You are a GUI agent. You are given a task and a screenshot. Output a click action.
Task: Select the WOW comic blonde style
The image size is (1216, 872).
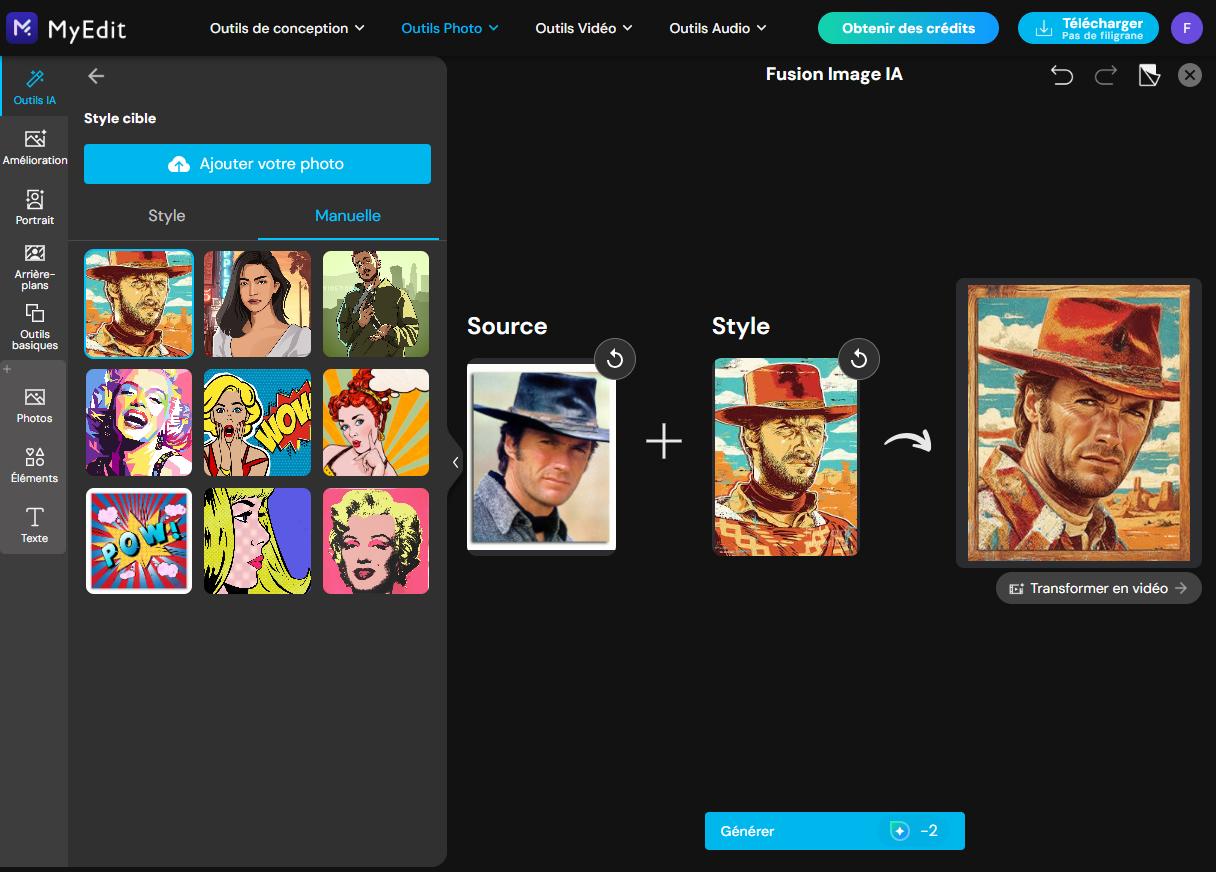257,422
